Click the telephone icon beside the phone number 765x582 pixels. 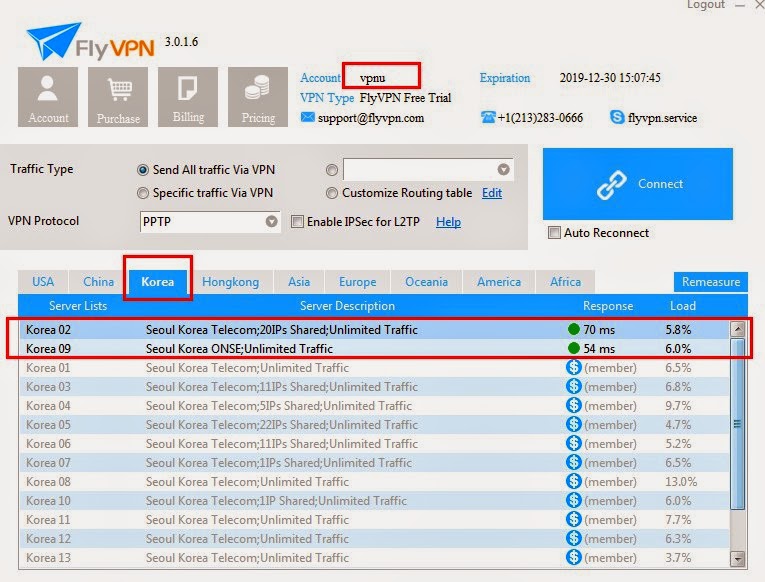pos(487,117)
